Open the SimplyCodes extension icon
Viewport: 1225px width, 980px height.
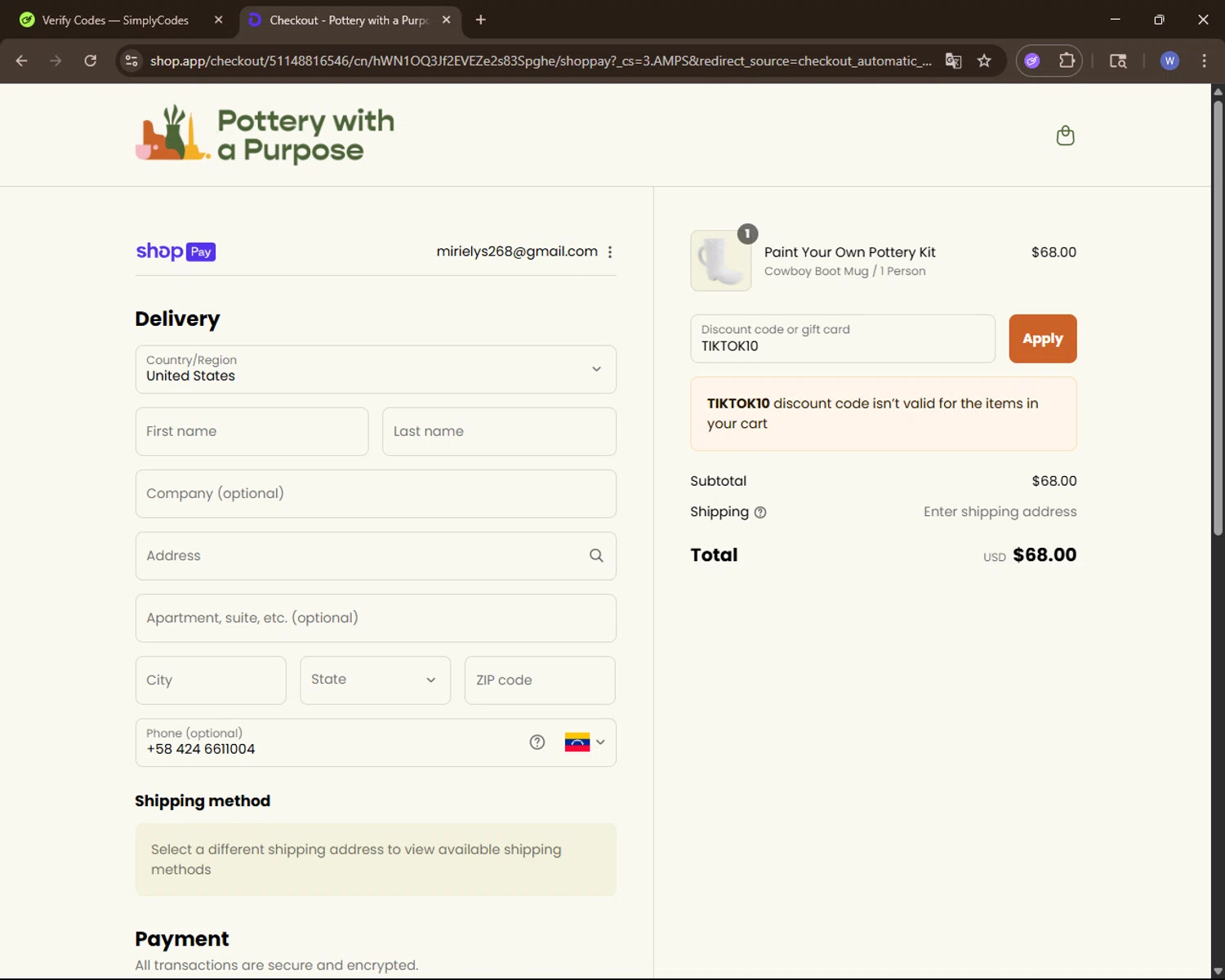[x=1032, y=60]
